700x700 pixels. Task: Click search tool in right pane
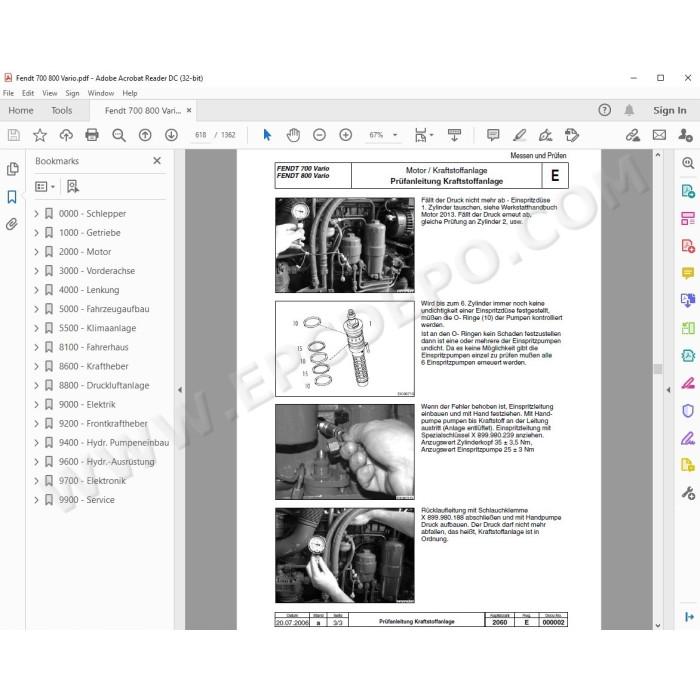click(688, 163)
